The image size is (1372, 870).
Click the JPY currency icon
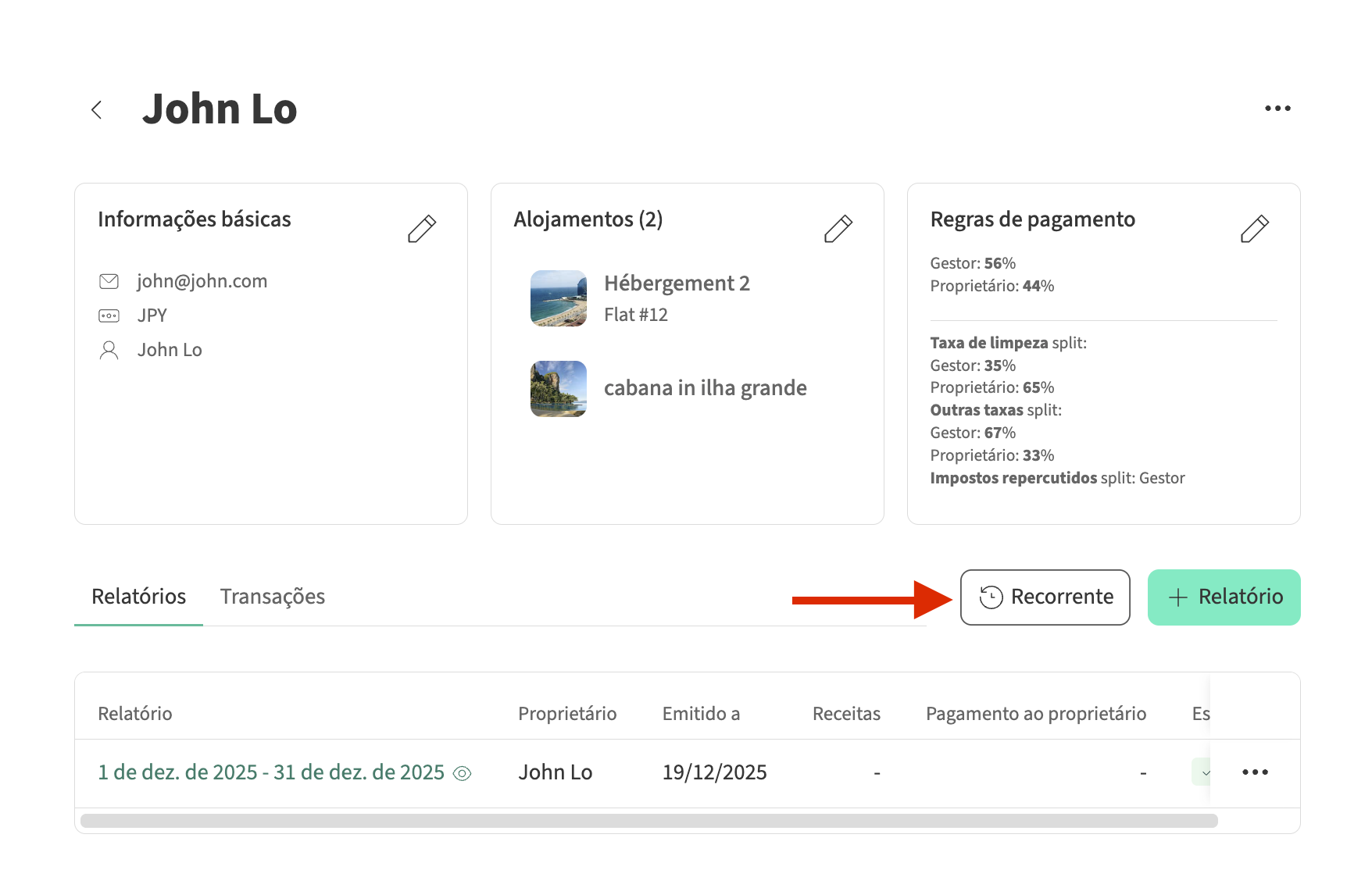pos(109,316)
